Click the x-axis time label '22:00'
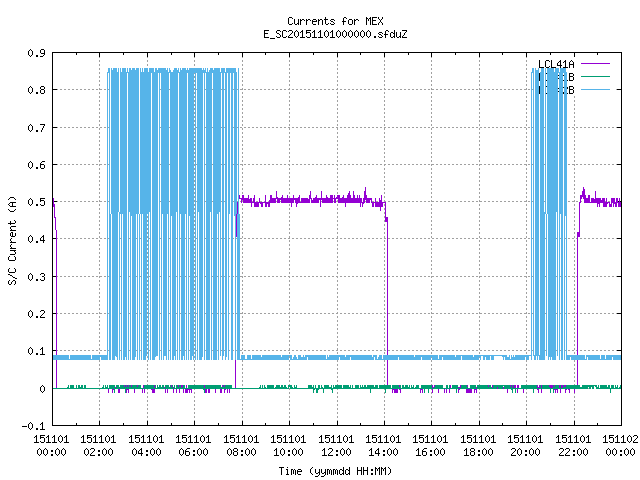 tap(573, 452)
